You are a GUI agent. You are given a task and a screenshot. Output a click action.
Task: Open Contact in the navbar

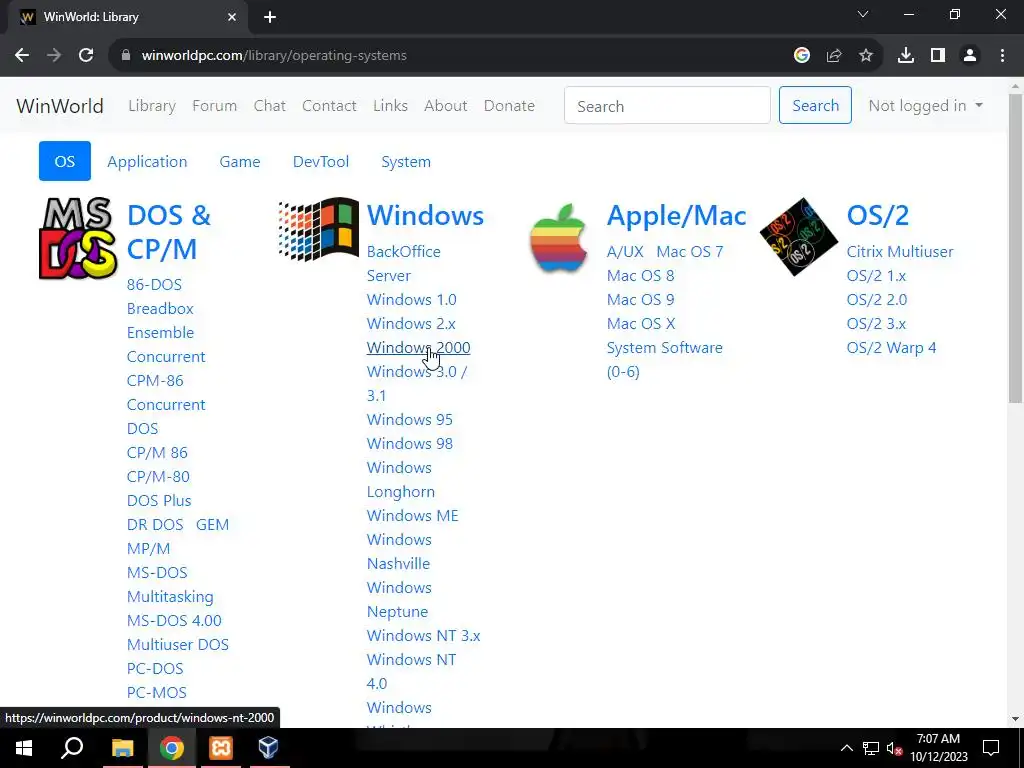click(329, 106)
